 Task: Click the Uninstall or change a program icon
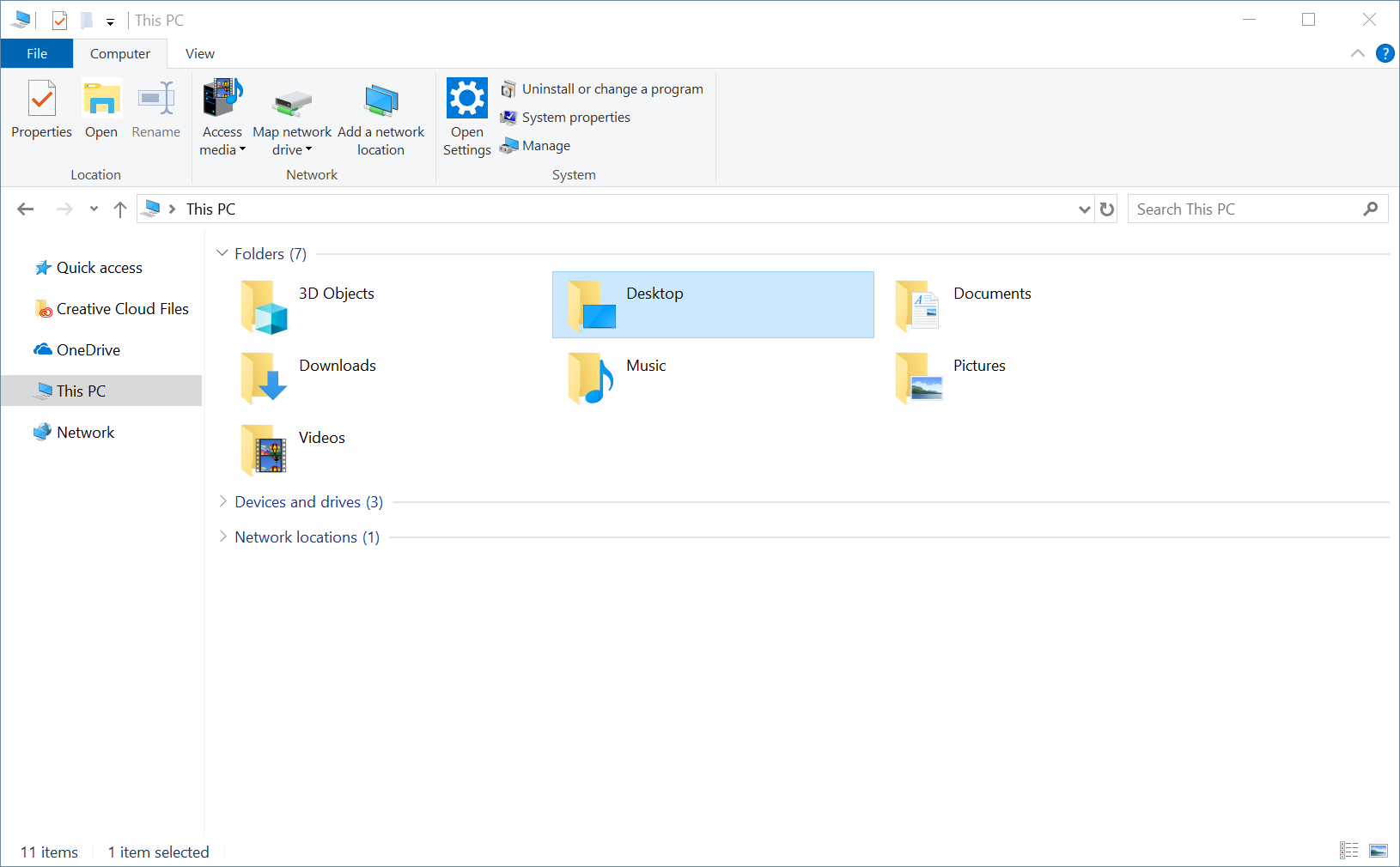(x=509, y=88)
